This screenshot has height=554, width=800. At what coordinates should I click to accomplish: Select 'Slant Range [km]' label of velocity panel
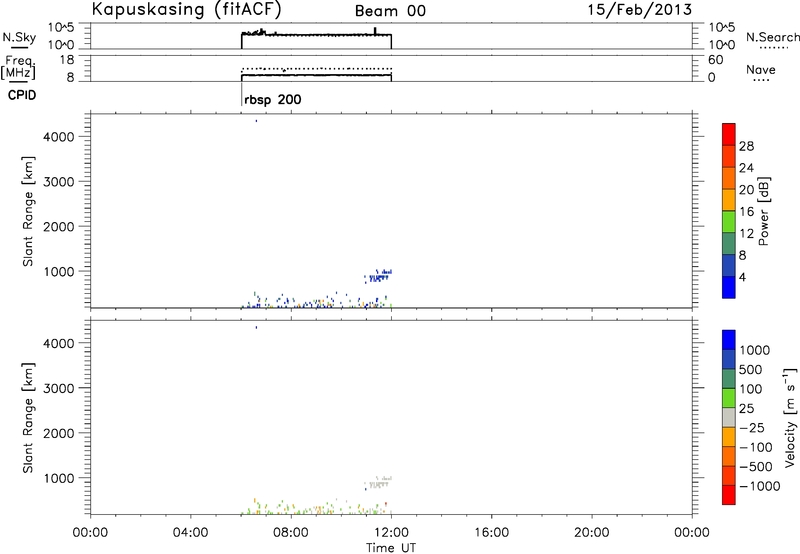[x=28, y=418]
